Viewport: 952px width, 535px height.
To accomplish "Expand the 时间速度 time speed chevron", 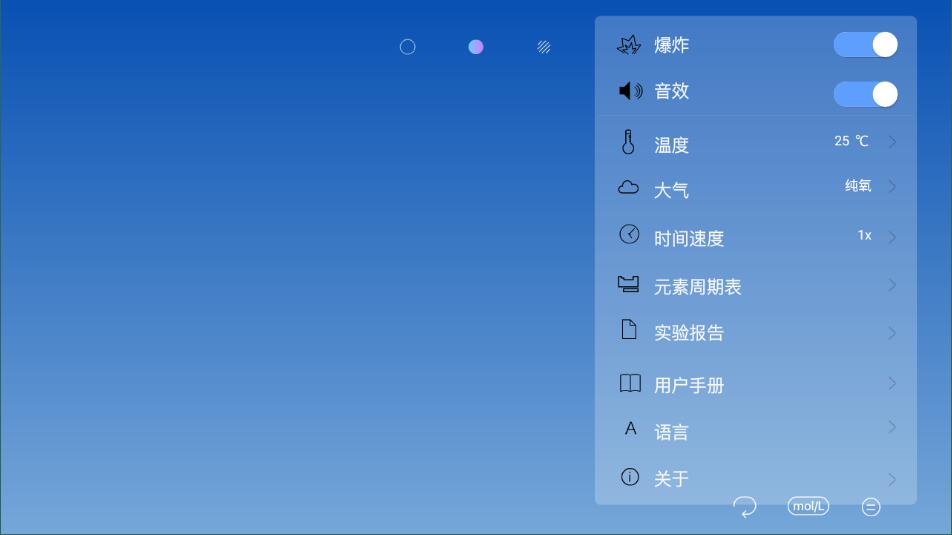I will coord(892,237).
